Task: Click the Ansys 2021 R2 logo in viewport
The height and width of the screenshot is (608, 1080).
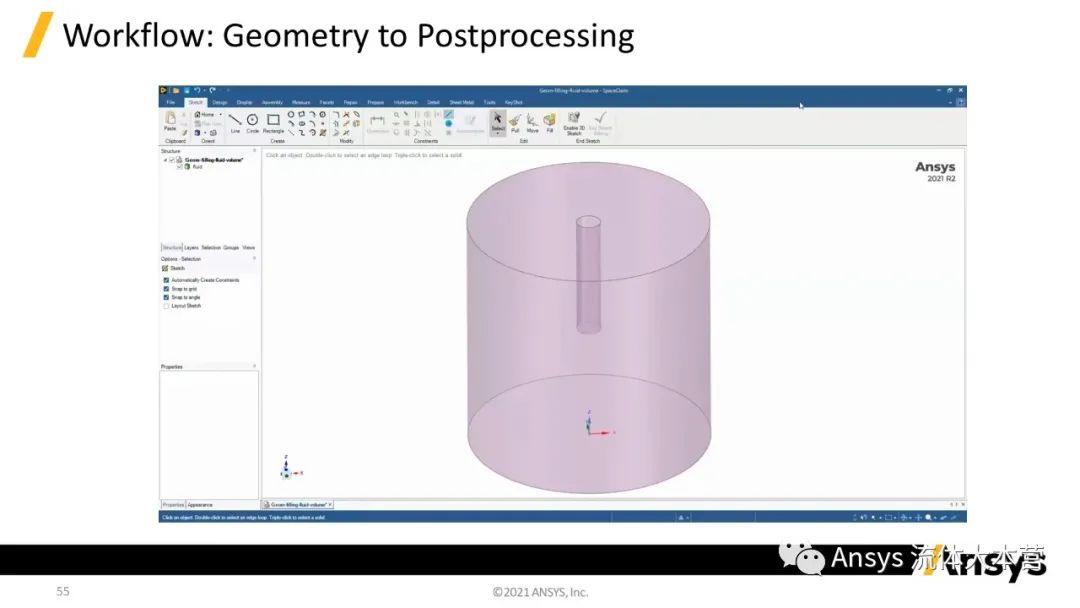Action: click(935, 171)
